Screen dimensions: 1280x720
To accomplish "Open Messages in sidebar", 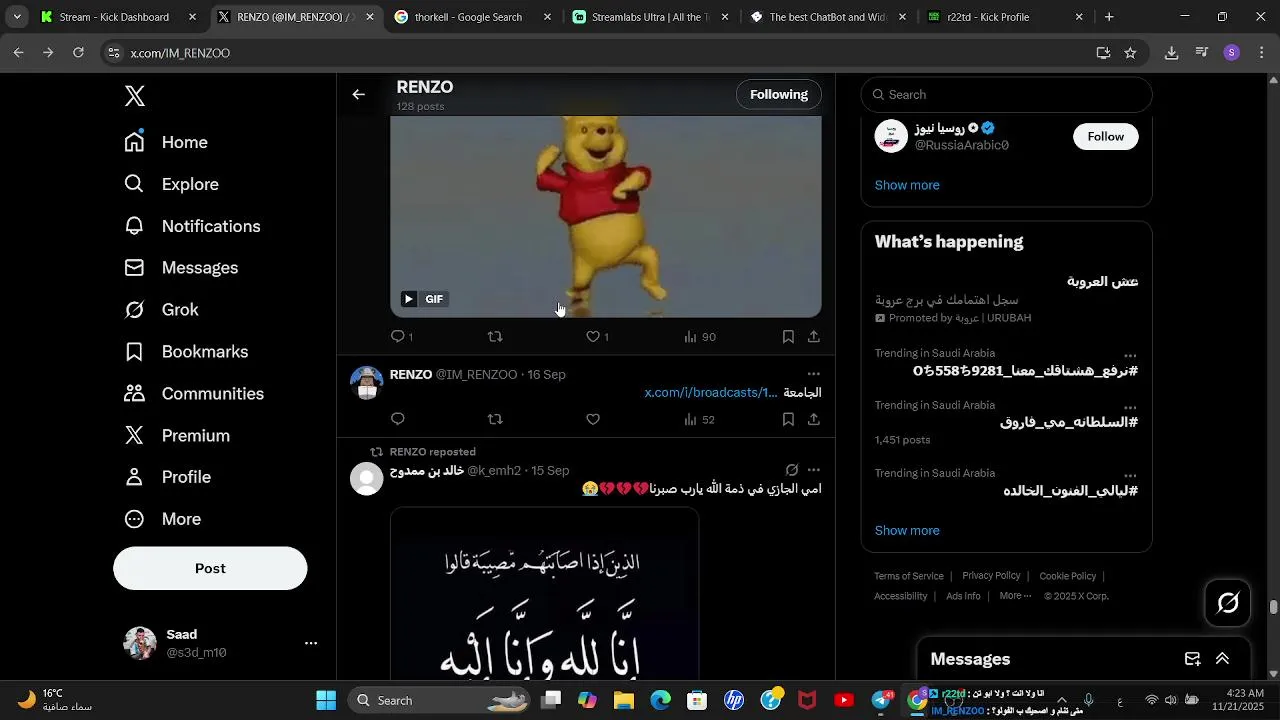I will pyautogui.click(x=181, y=268).
